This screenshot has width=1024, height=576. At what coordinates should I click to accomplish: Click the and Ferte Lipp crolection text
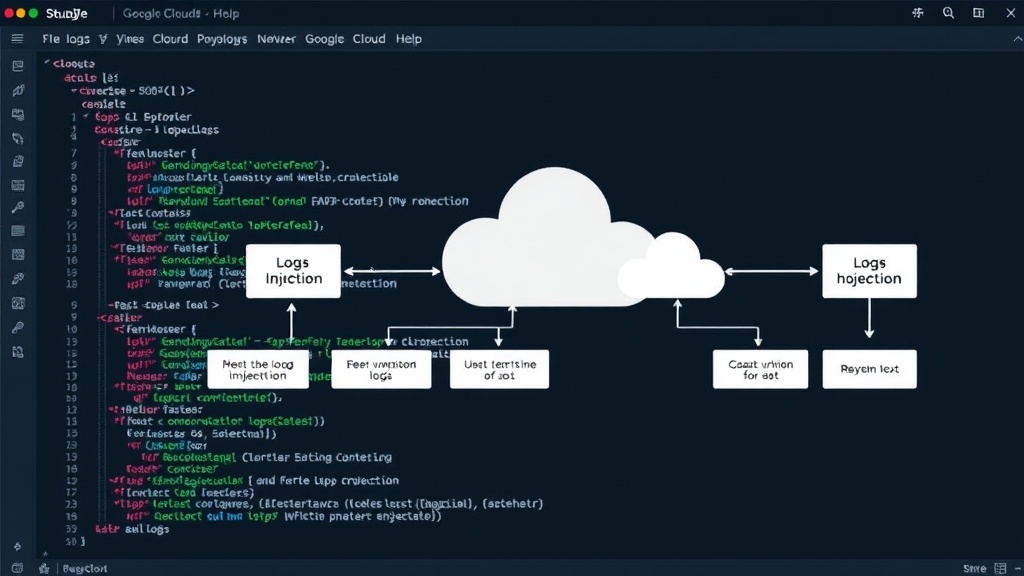tap(327, 481)
